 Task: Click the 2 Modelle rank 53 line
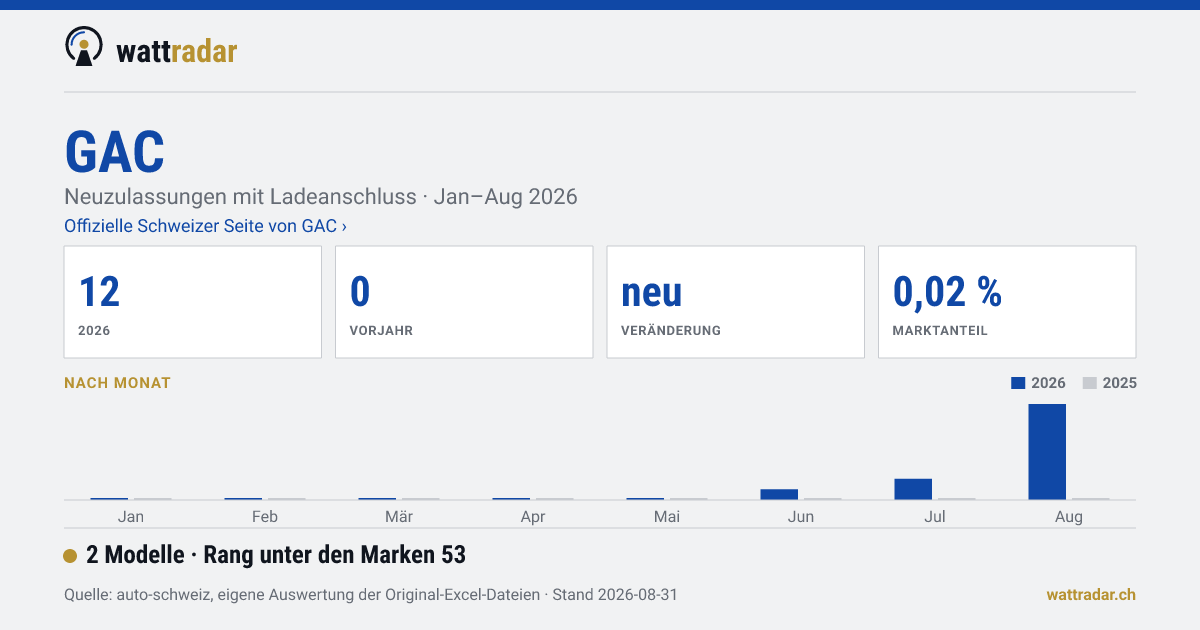click(x=276, y=555)
